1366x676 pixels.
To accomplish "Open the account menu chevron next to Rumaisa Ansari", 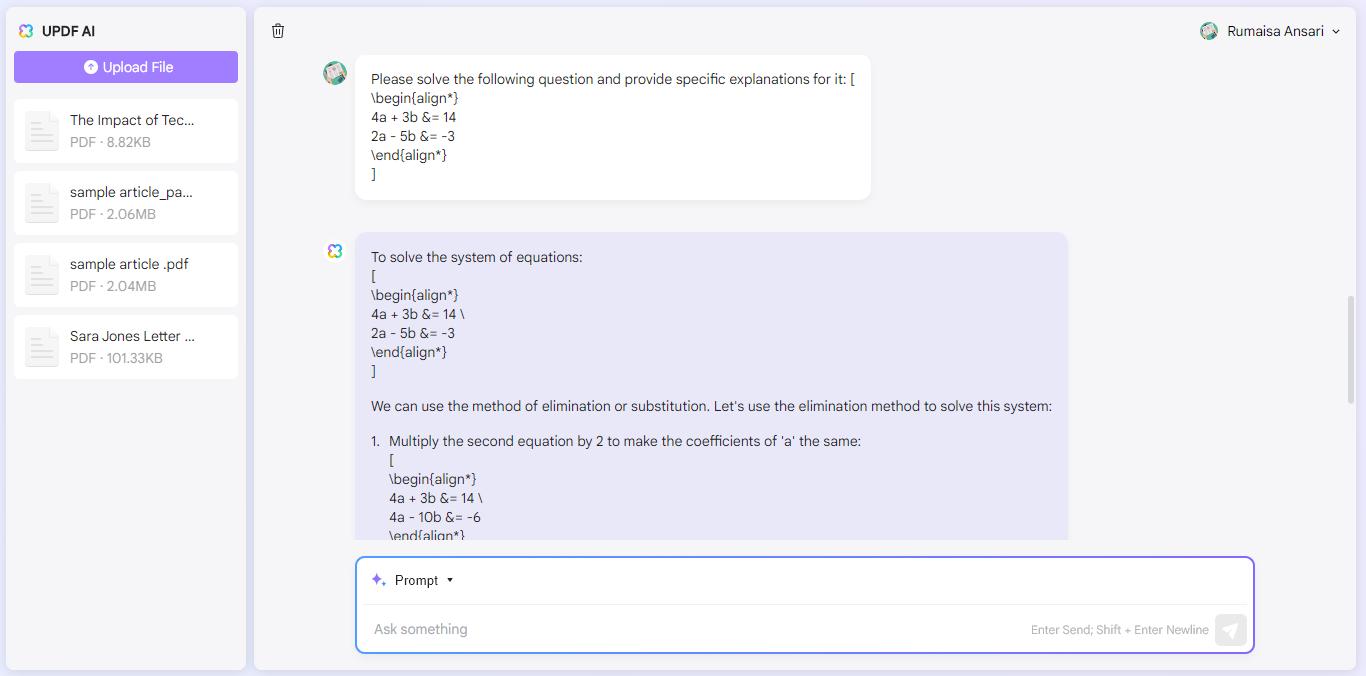I will (1336, 32).
